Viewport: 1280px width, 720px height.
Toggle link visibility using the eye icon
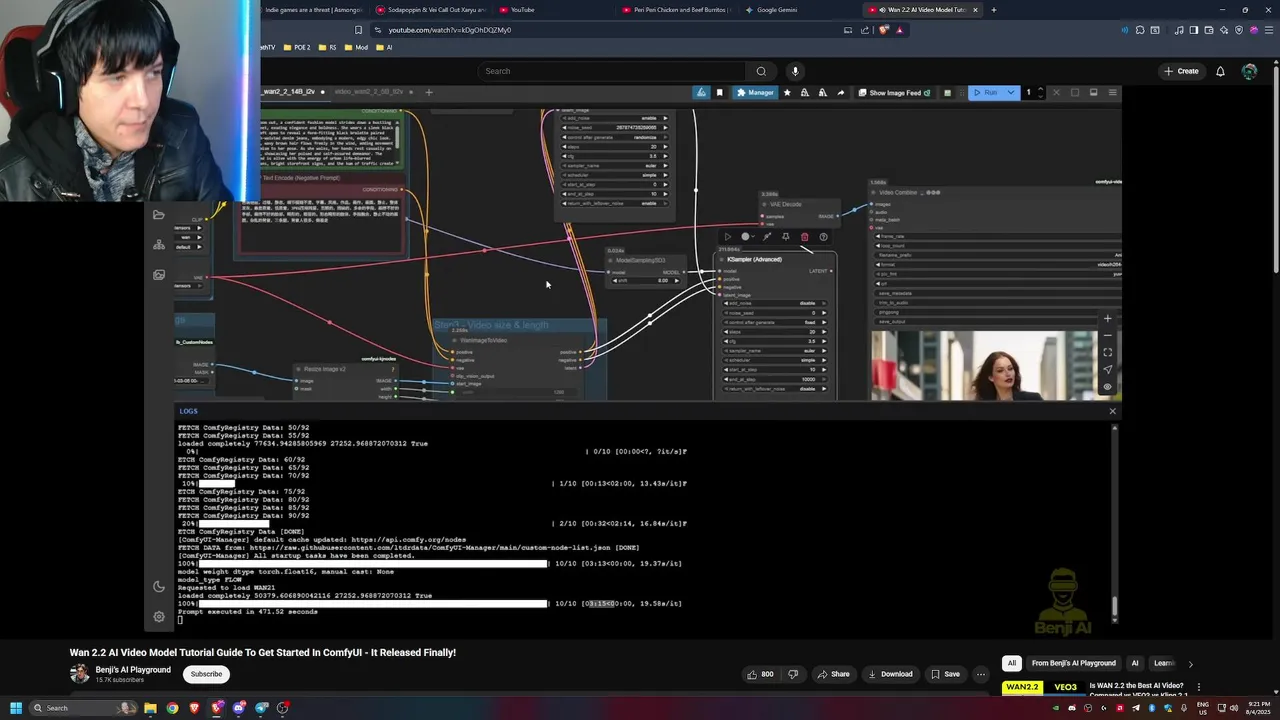[x=1107, y=386]
